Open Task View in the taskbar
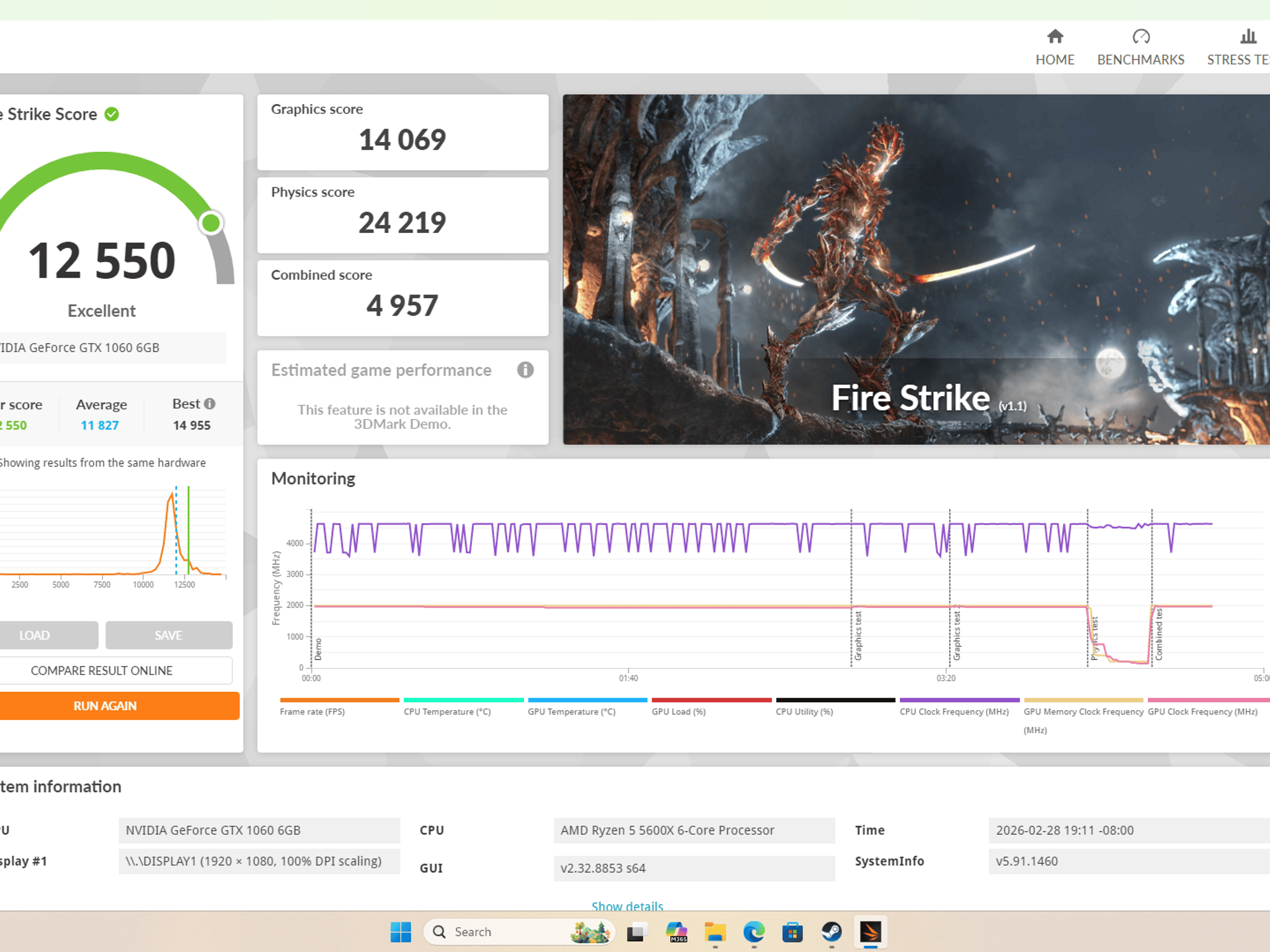This screenshot has width=1270, height=952. pyautogui.click(x=637, y=932)
